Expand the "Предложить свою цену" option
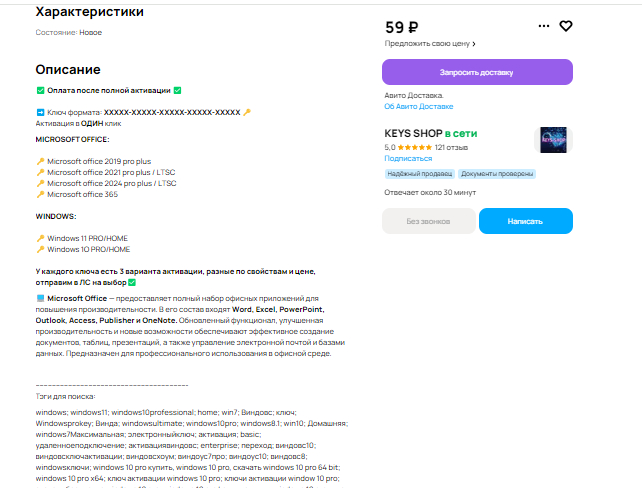This screenshot has width=642, height=488. [430, 44]
